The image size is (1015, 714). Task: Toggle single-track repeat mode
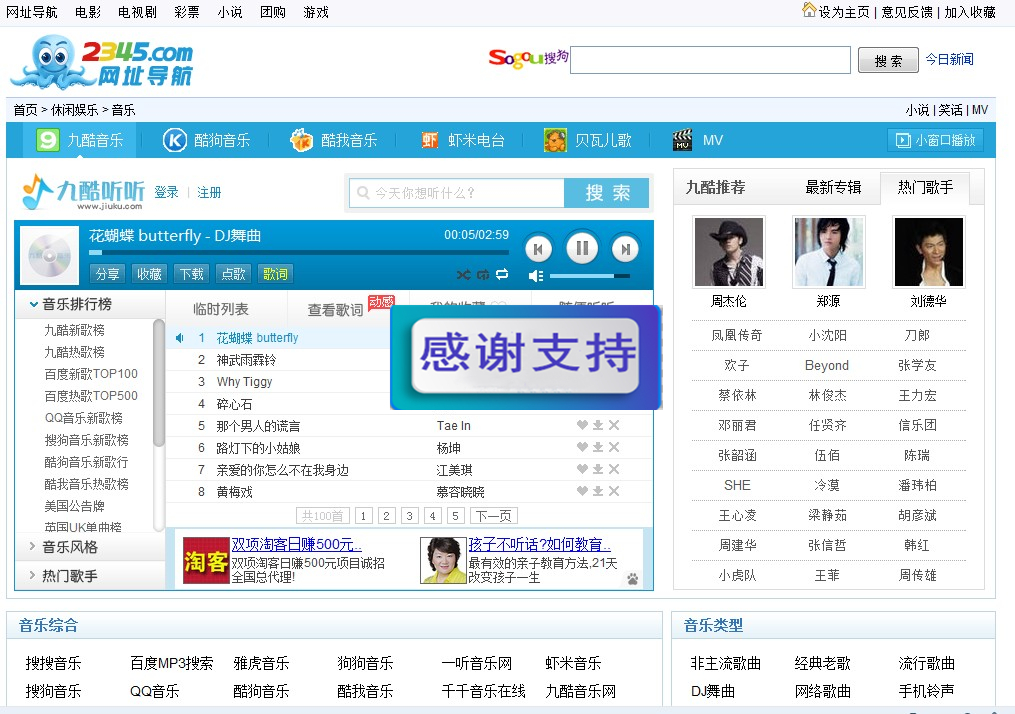483,274
